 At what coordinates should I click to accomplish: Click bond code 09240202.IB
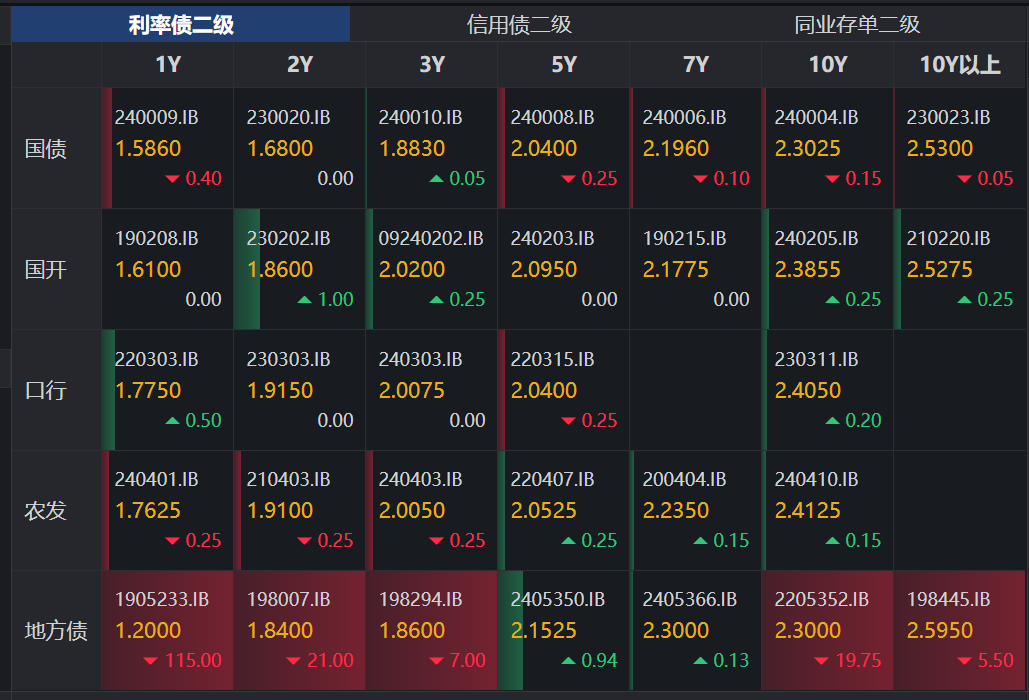430,239
